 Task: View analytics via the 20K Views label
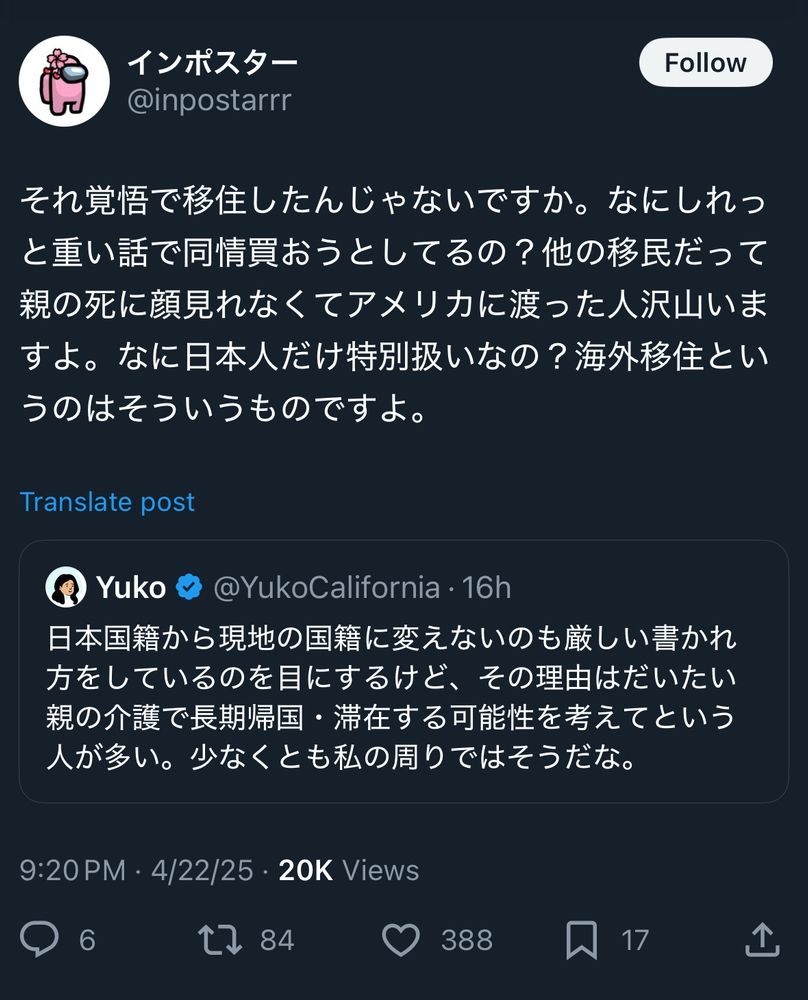point(349,870)
